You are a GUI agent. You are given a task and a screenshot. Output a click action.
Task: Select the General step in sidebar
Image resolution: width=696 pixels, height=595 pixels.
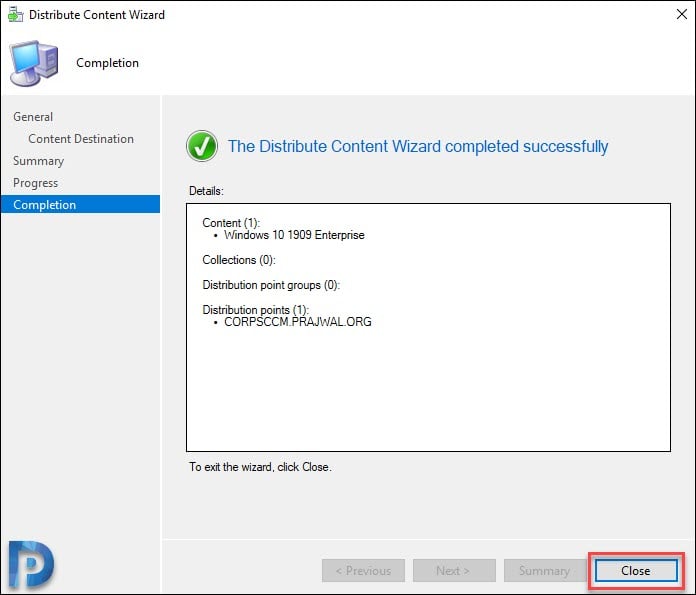point(33,117)
